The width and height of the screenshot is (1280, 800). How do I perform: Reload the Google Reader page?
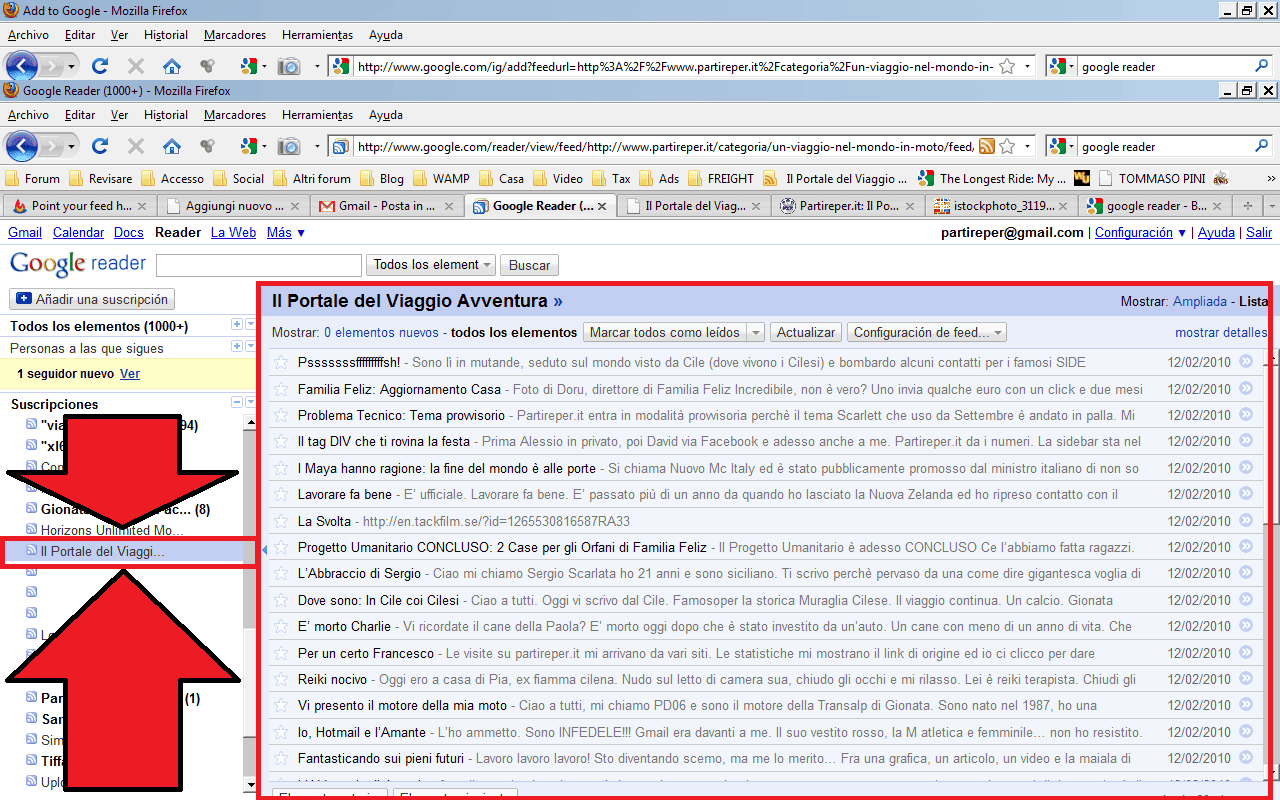(x=100, y=146)
